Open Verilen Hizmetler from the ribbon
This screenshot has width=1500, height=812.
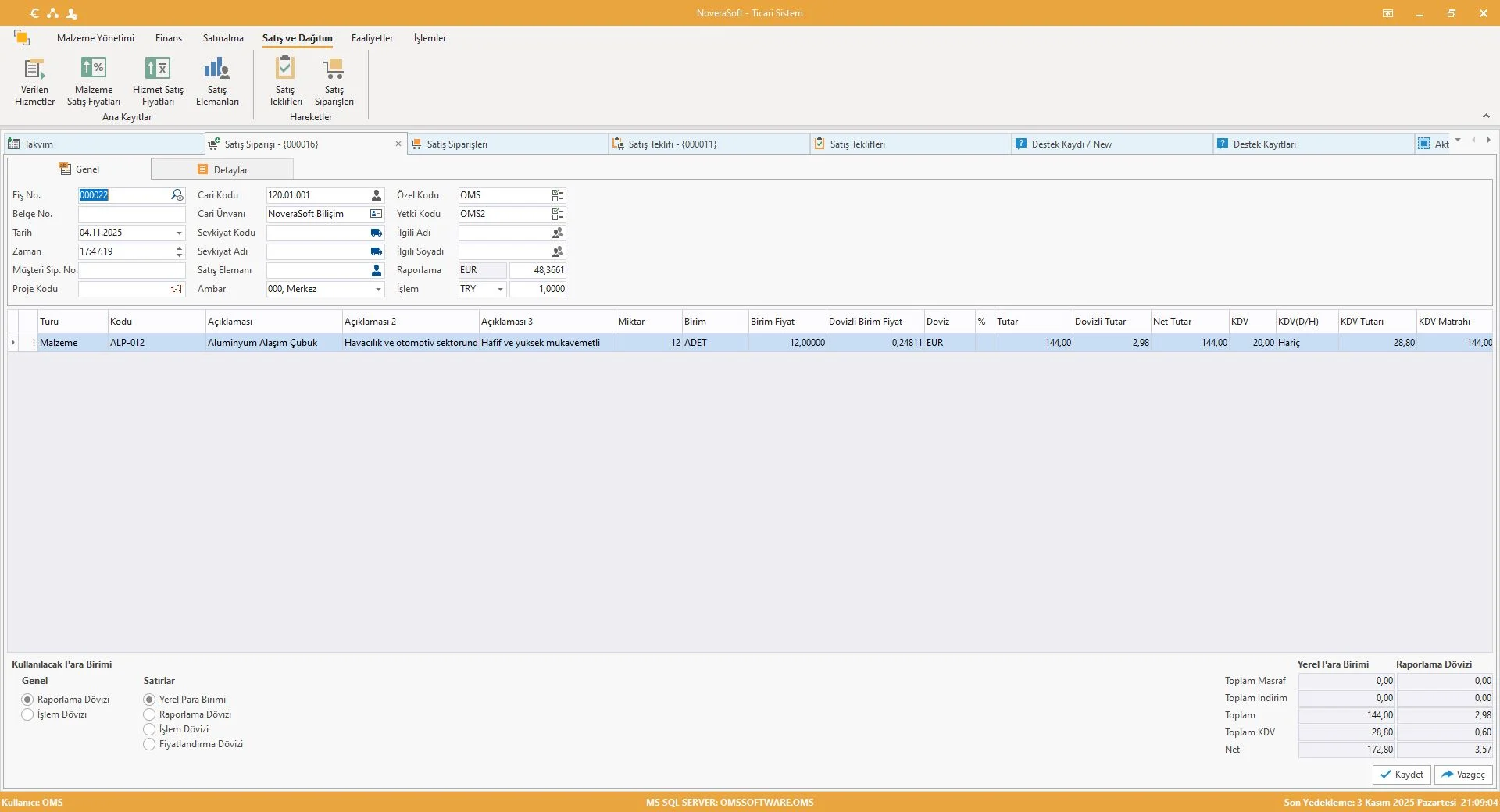click(34, 81)
